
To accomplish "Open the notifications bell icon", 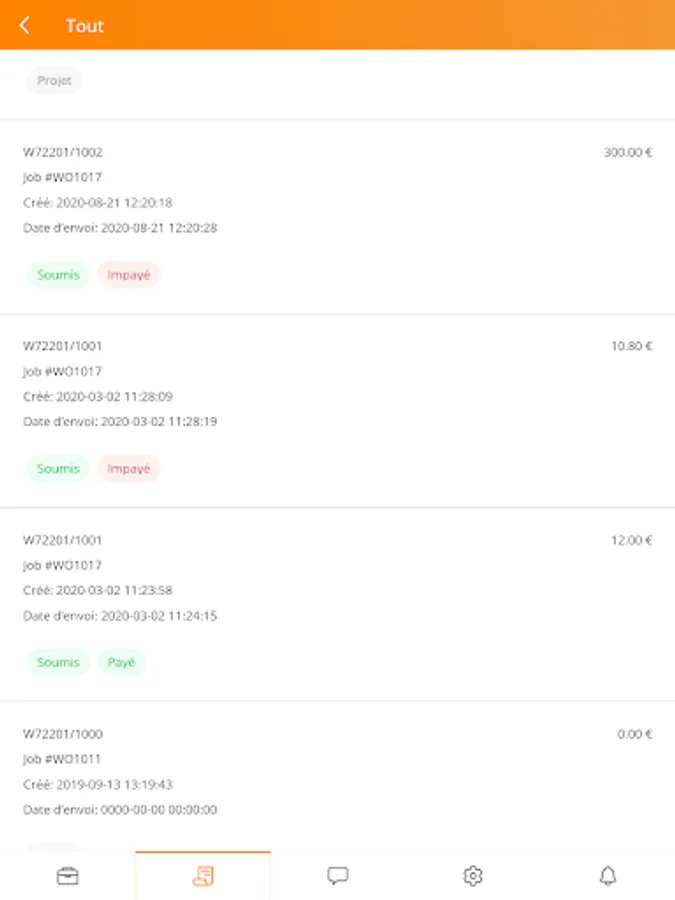I will click(608, 876).
